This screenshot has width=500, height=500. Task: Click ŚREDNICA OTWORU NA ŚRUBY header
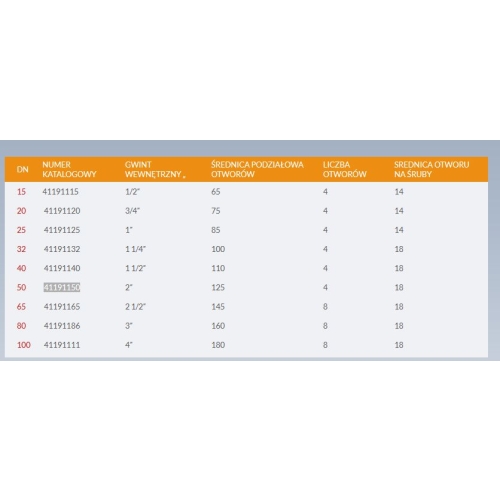(432, 169)
